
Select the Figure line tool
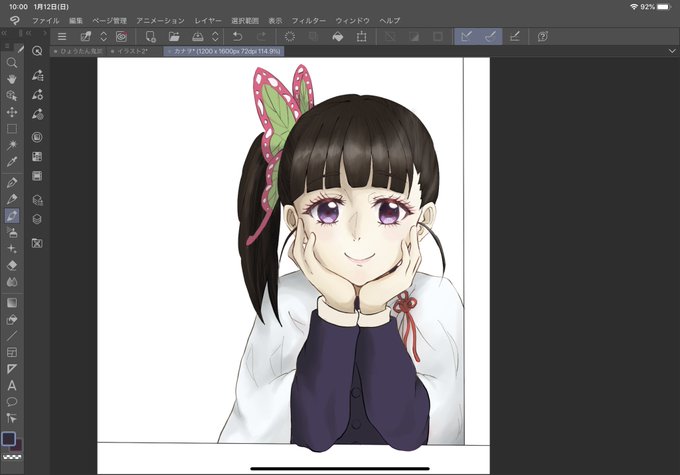click(12, 336)
